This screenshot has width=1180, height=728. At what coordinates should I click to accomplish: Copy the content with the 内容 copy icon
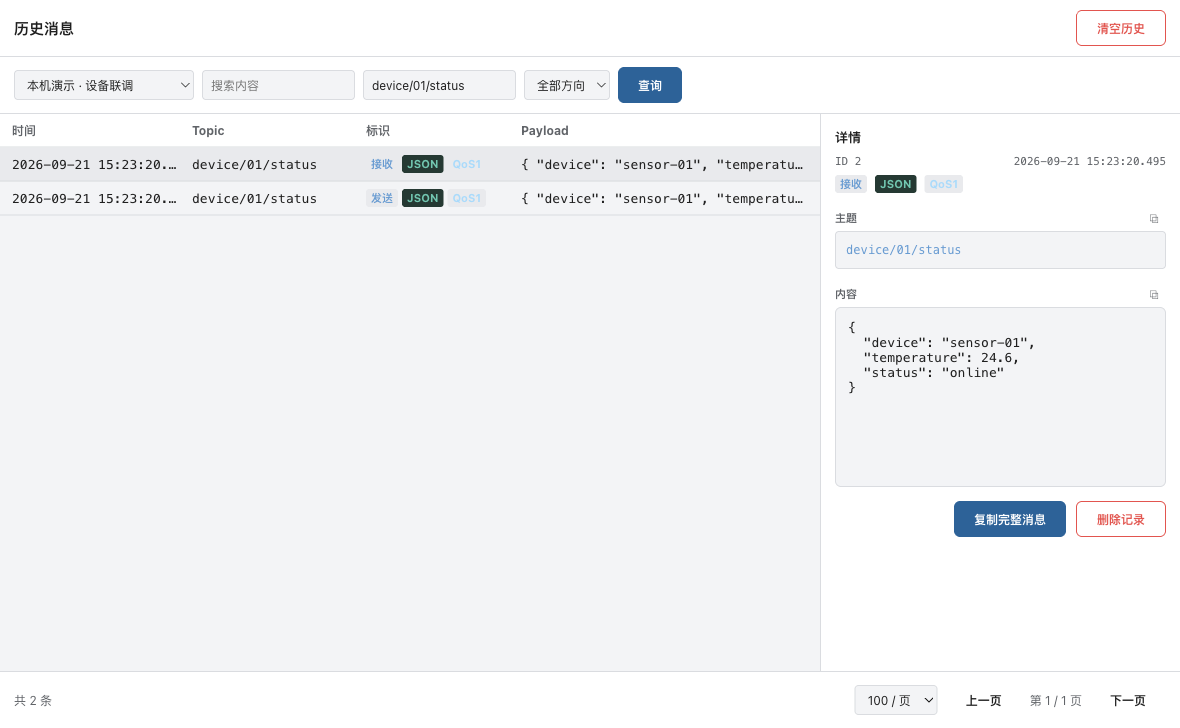click(x=1154, y=295)
